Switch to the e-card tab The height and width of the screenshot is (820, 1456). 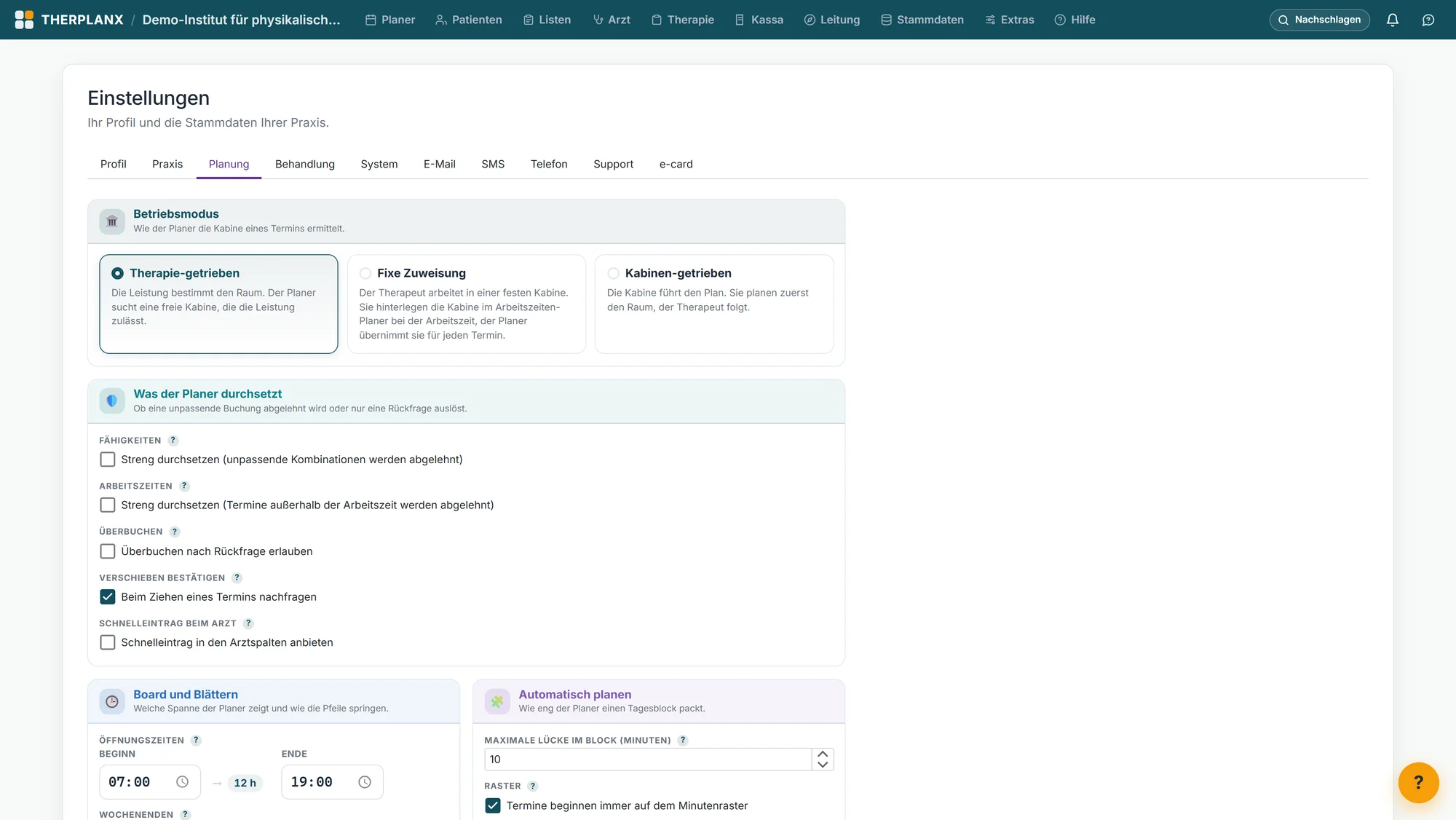coord(676,164)
